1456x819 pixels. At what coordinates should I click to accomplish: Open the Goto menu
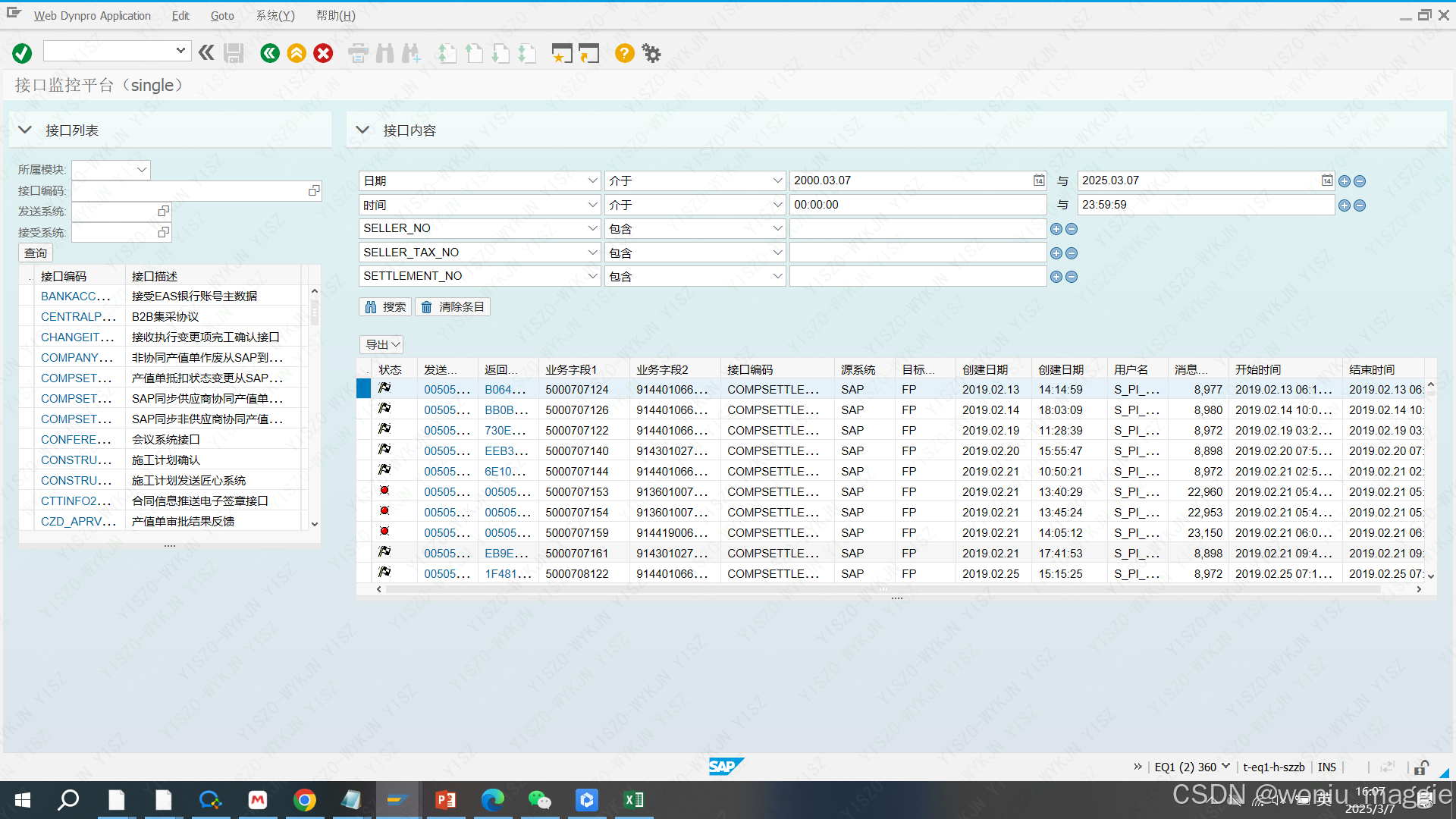[221, 15]
